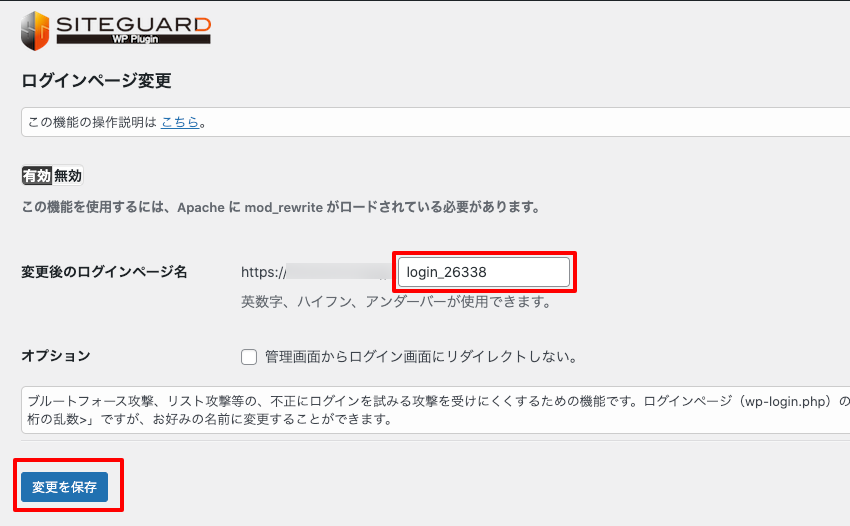Disable the feature with 無効 toggle

coord(67,176)
